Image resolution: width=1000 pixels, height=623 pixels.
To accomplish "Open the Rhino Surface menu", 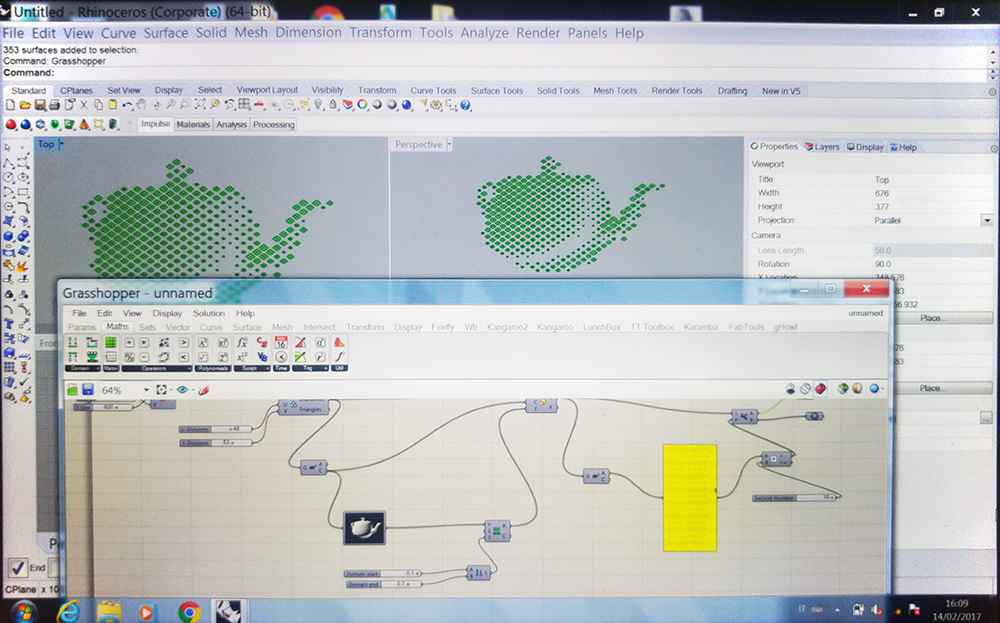I will pyautogui.click(x=165, y=33).
